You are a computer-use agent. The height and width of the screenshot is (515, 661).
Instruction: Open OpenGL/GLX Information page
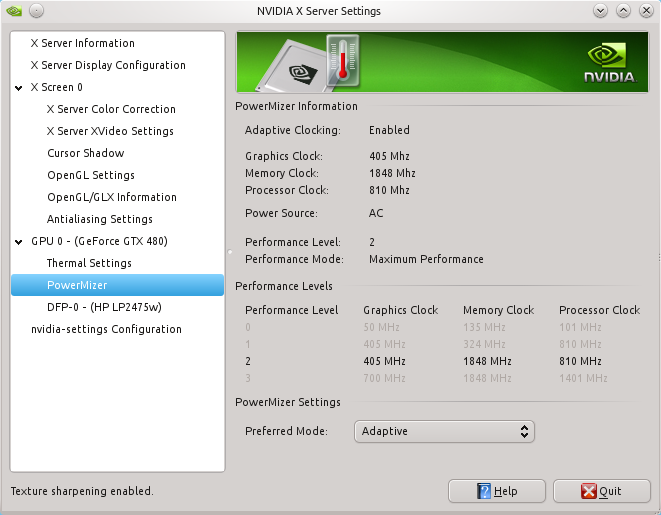[112, 197]
